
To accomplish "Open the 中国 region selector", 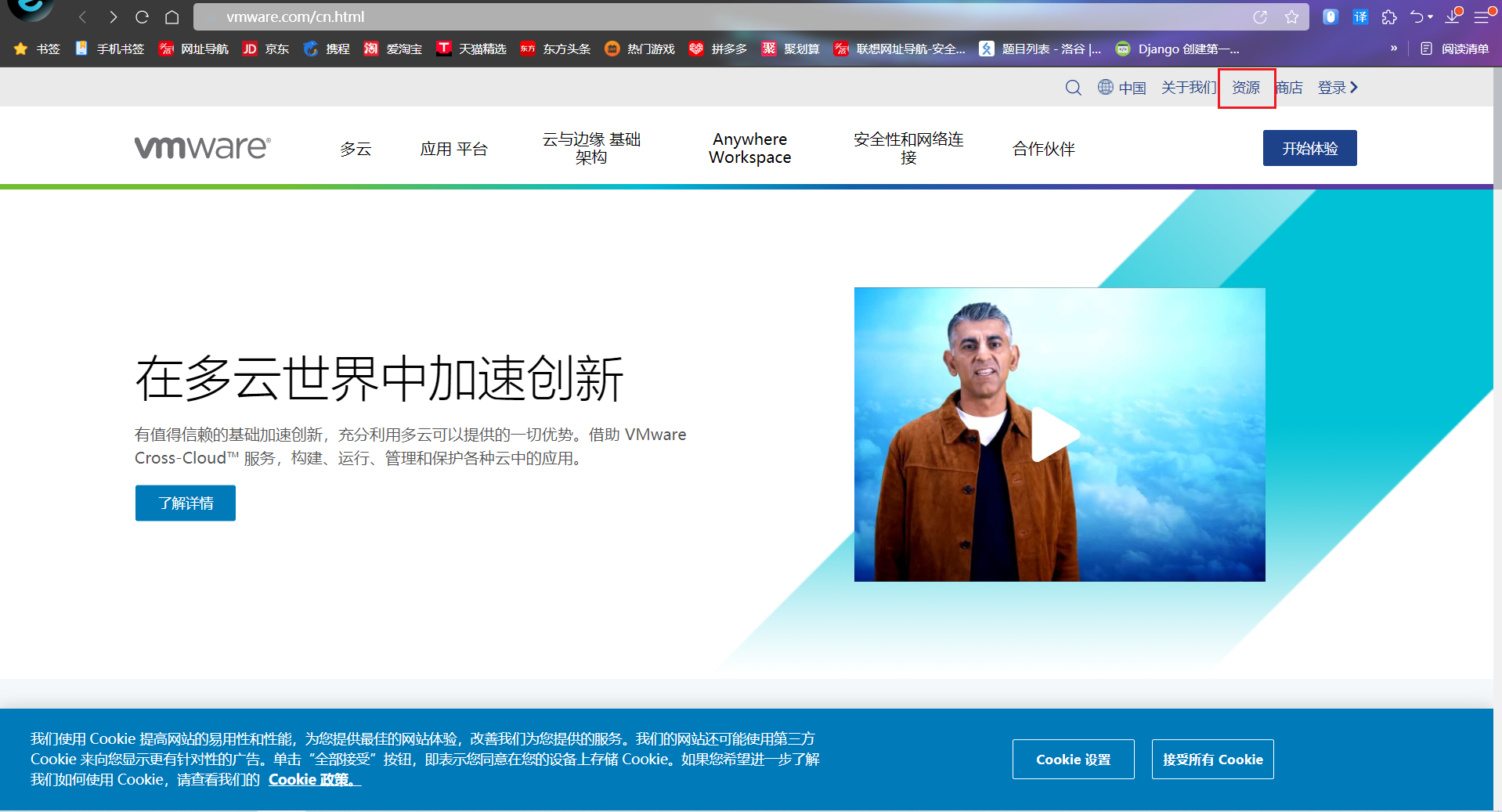I will click(1121, 87).
